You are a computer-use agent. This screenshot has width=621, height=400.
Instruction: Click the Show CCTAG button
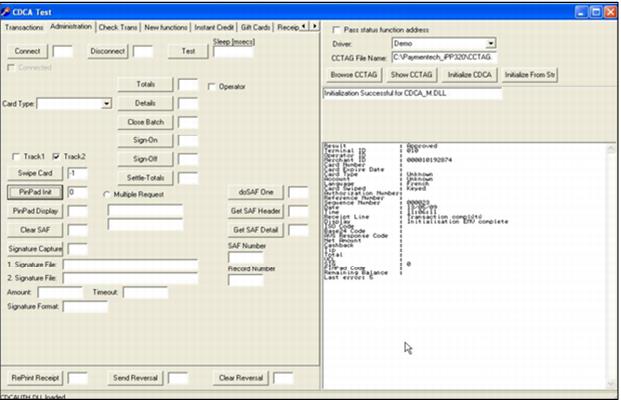[411, 75]
